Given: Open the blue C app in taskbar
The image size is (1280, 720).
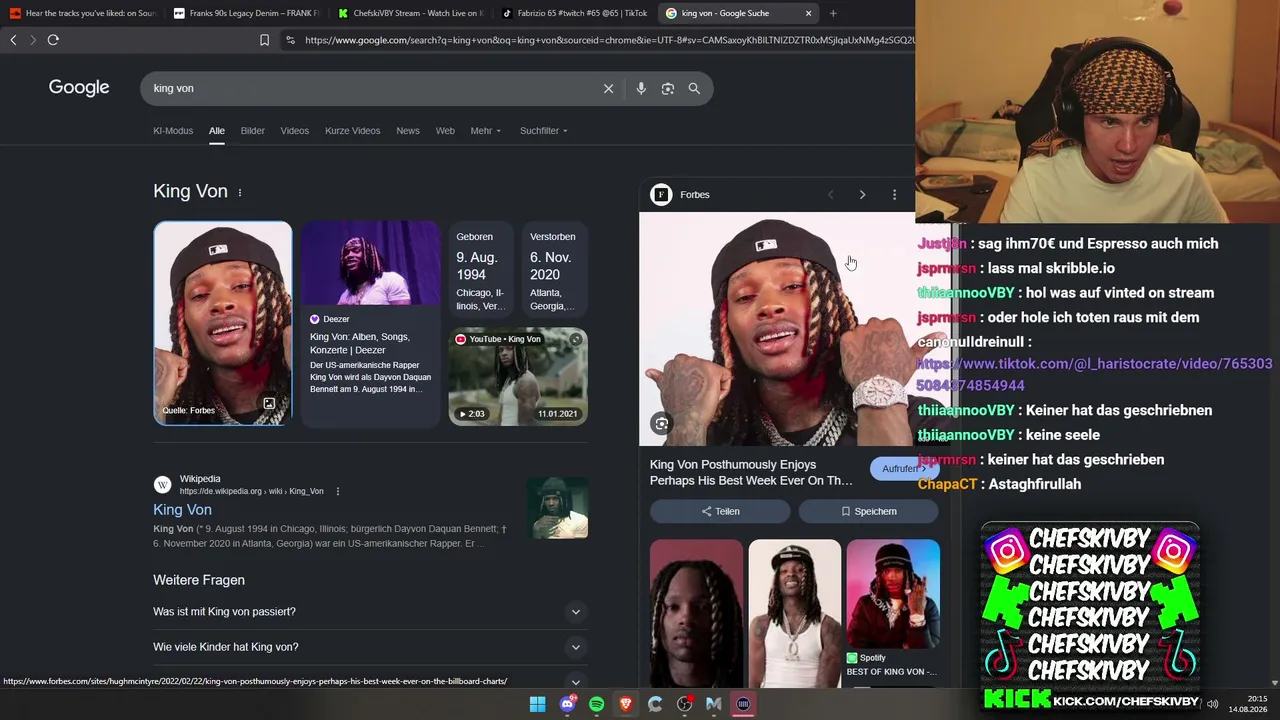Looking at the screenshot, I should 655,704.
